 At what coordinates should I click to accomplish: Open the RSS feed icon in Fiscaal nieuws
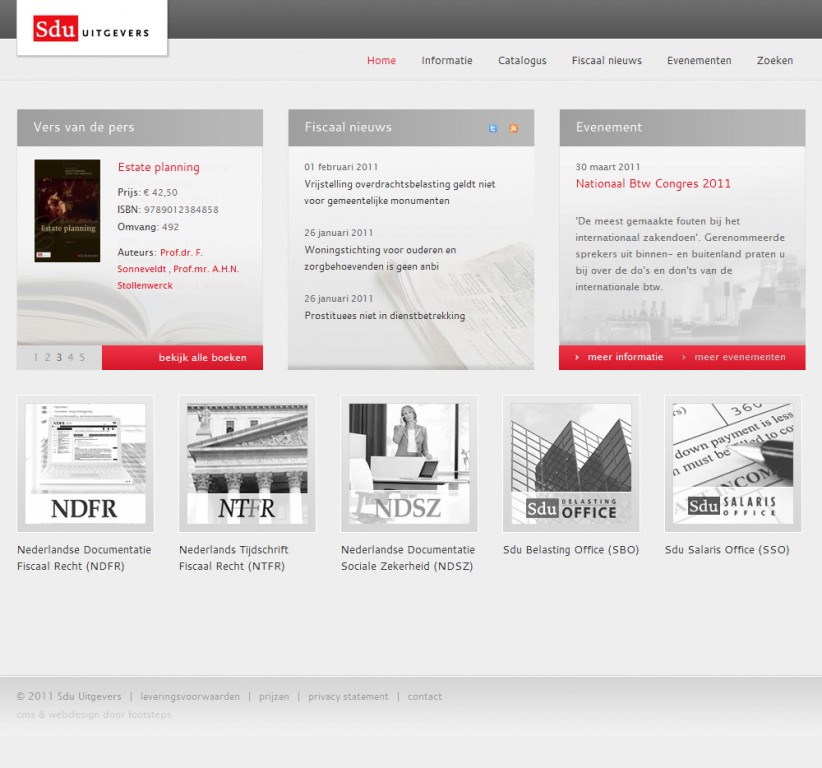[514, 128]
